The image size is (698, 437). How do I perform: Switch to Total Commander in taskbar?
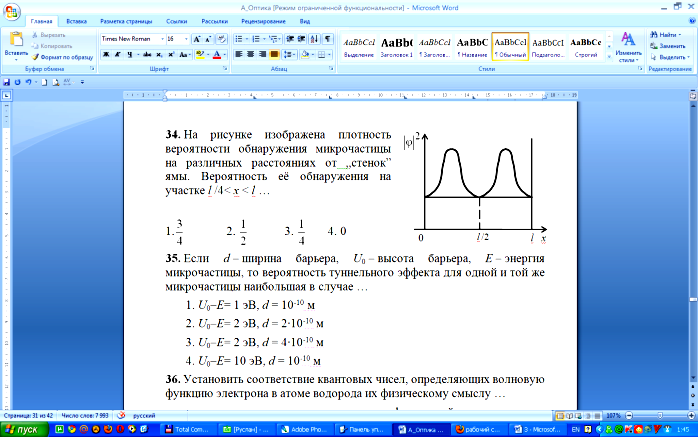188,429
